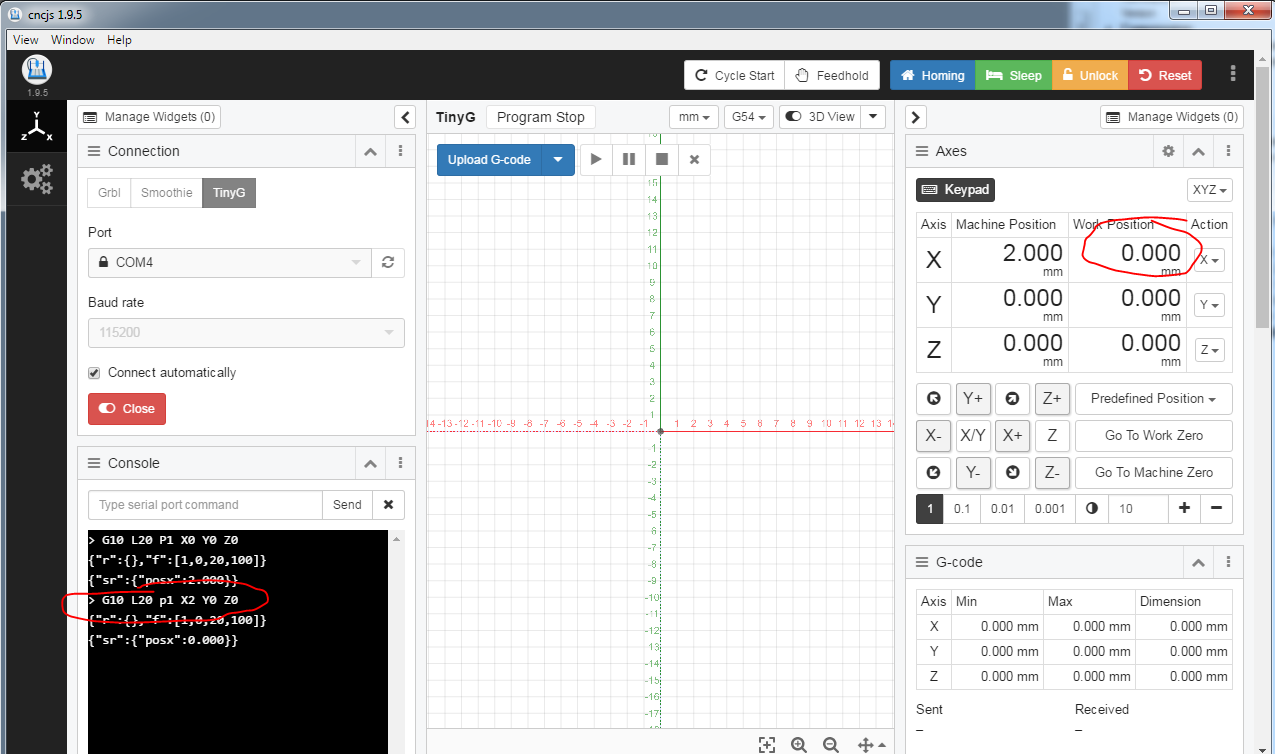The height and width of the screenshot is (754, 1275).
Task: Toggle Connect automatically checkbox
Action: coord(95,373)
